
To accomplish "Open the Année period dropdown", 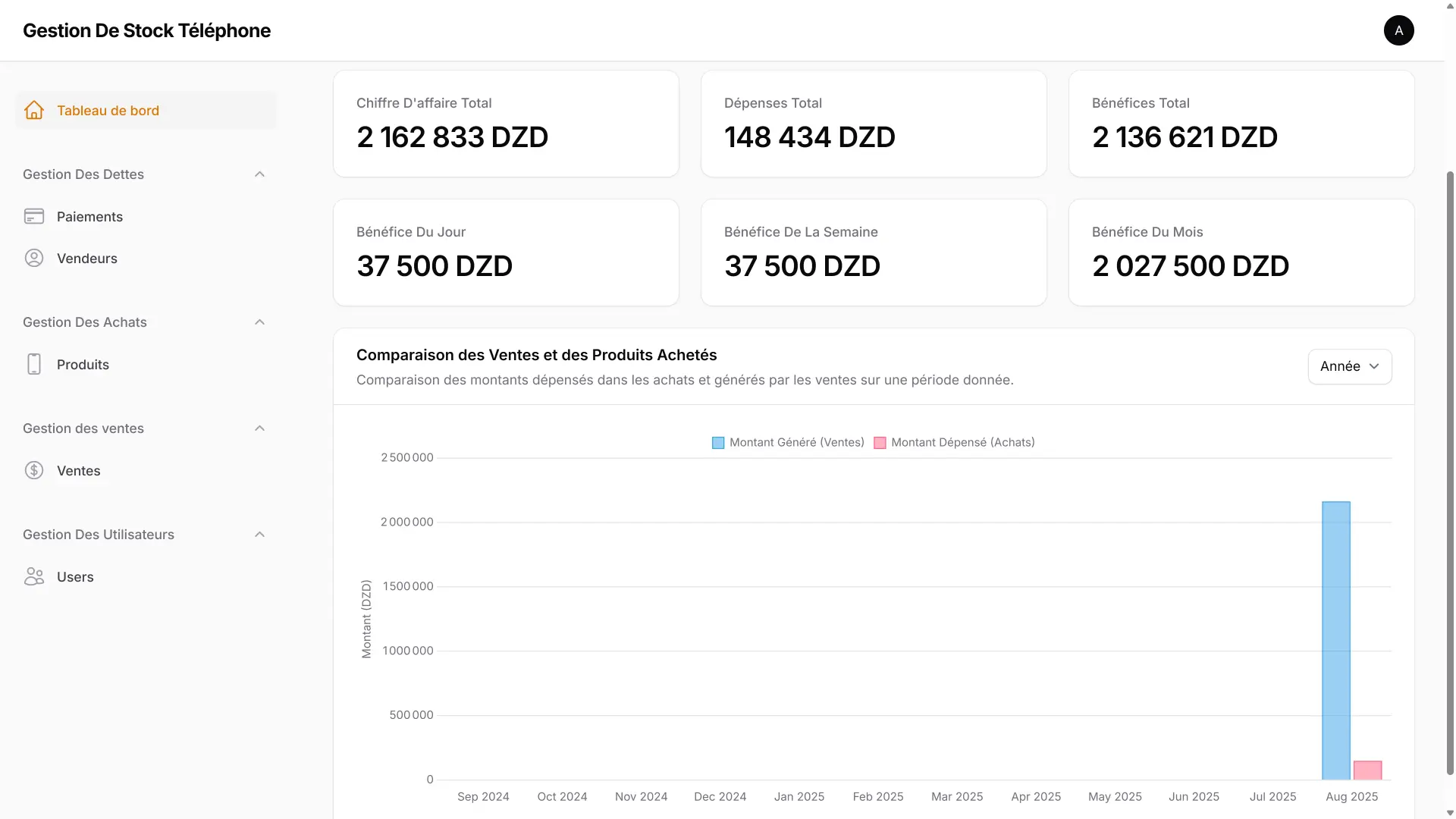I will point(1349,366).
